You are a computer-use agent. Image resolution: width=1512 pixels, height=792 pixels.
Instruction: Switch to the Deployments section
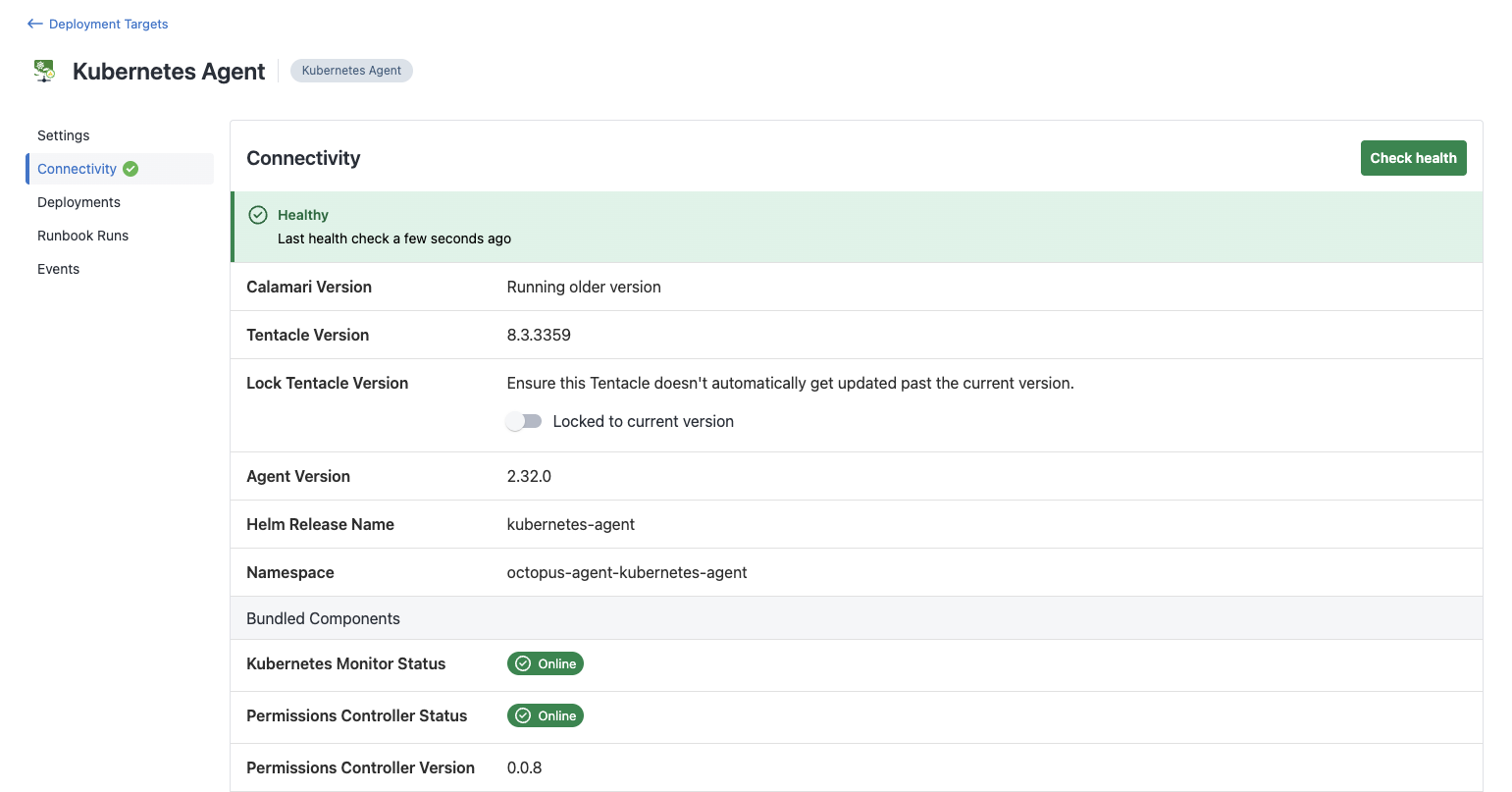point(78,201)
